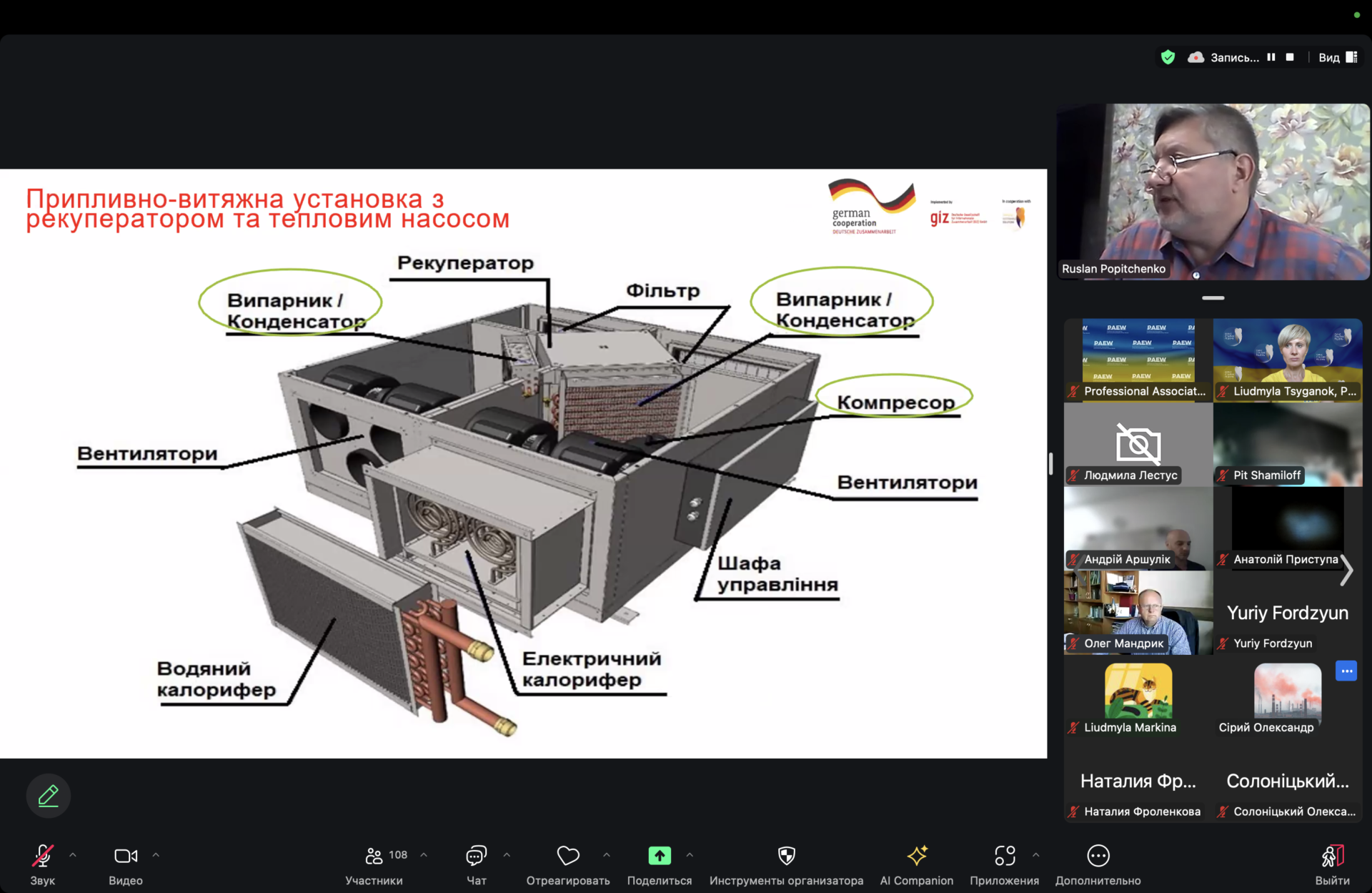Expand share options arrow
This screenshot has height=893, width=1372.
click(690, 854)
